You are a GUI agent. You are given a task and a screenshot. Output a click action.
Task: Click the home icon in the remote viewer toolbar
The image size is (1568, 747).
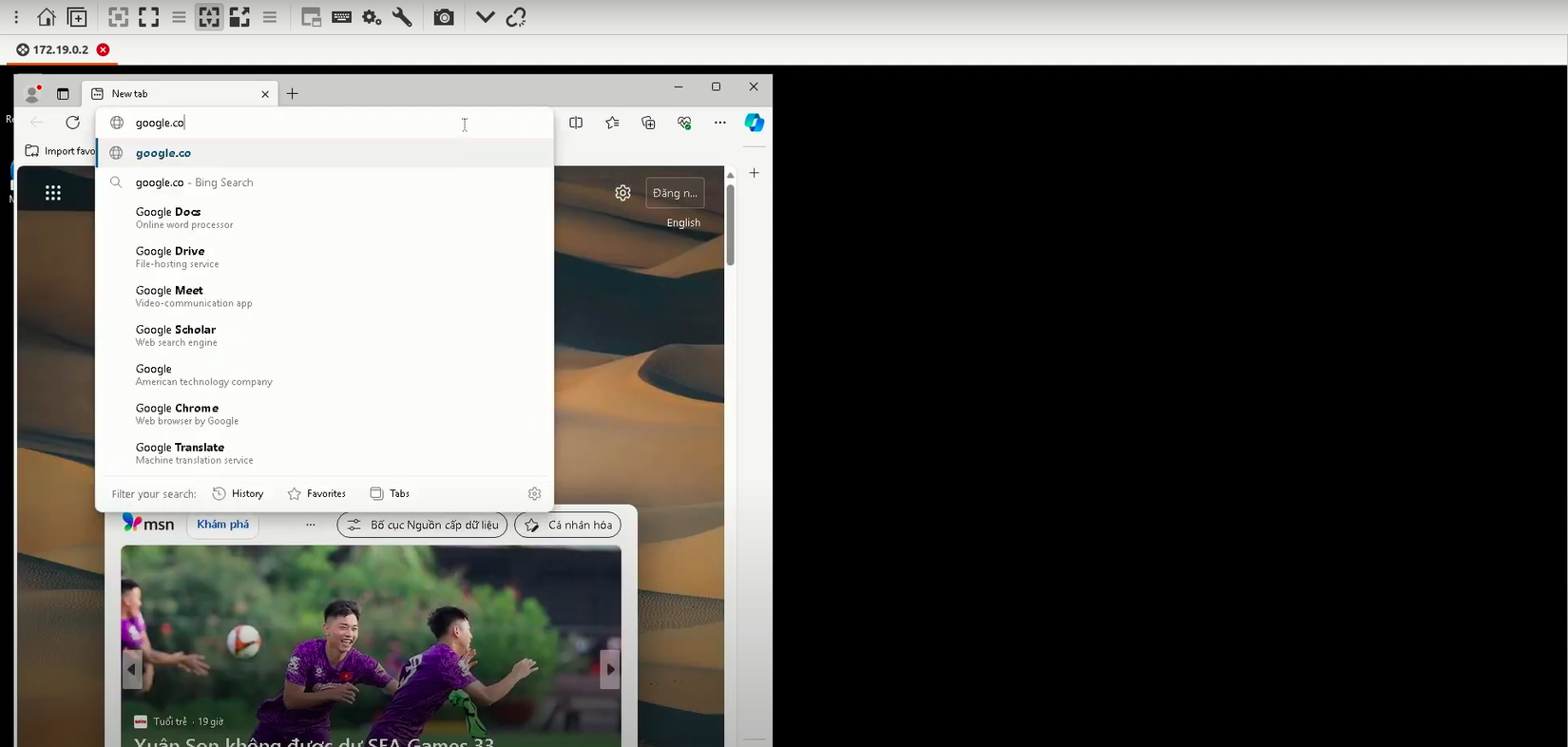[46, 17]
